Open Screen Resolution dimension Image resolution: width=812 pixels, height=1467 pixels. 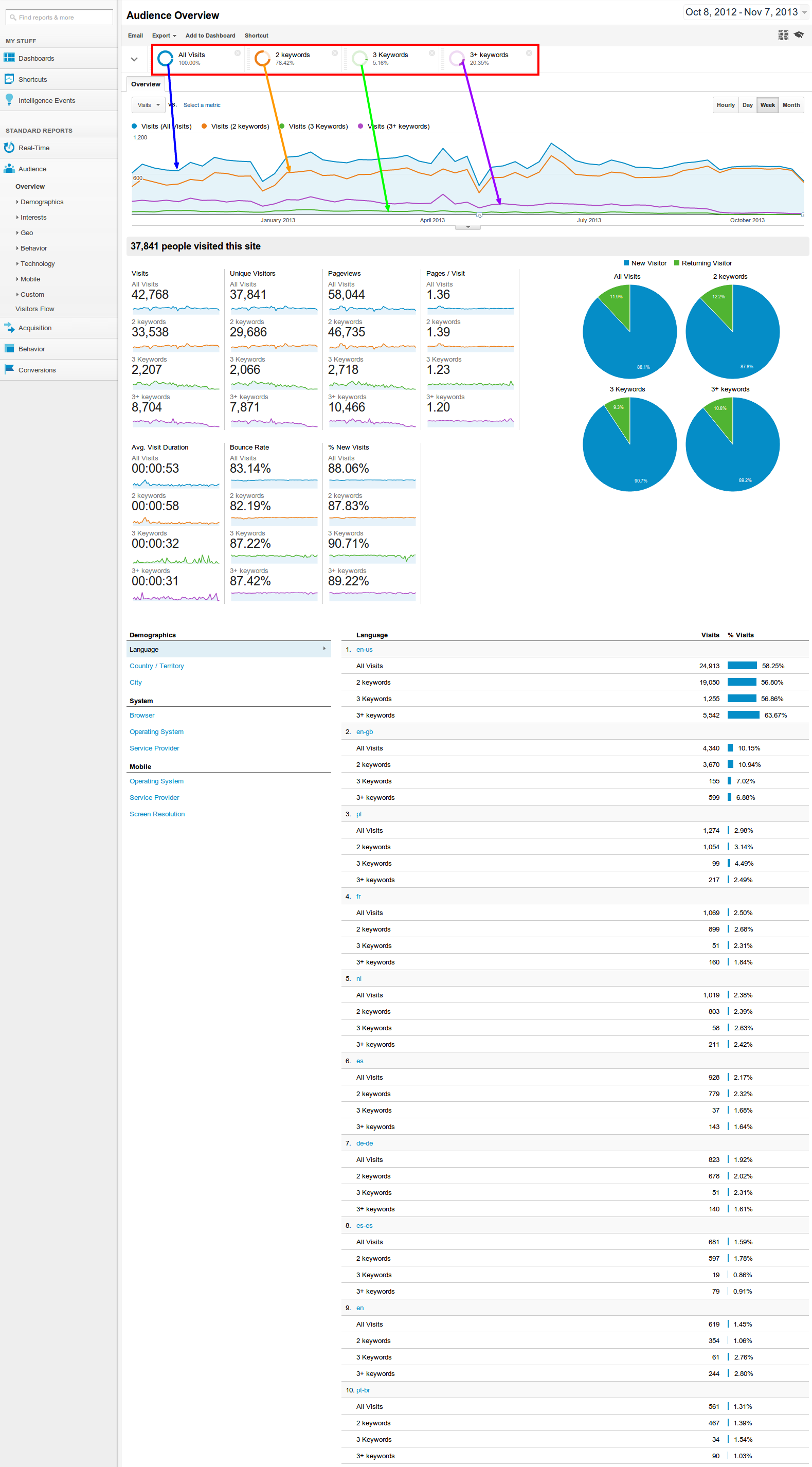click(157, 814)
